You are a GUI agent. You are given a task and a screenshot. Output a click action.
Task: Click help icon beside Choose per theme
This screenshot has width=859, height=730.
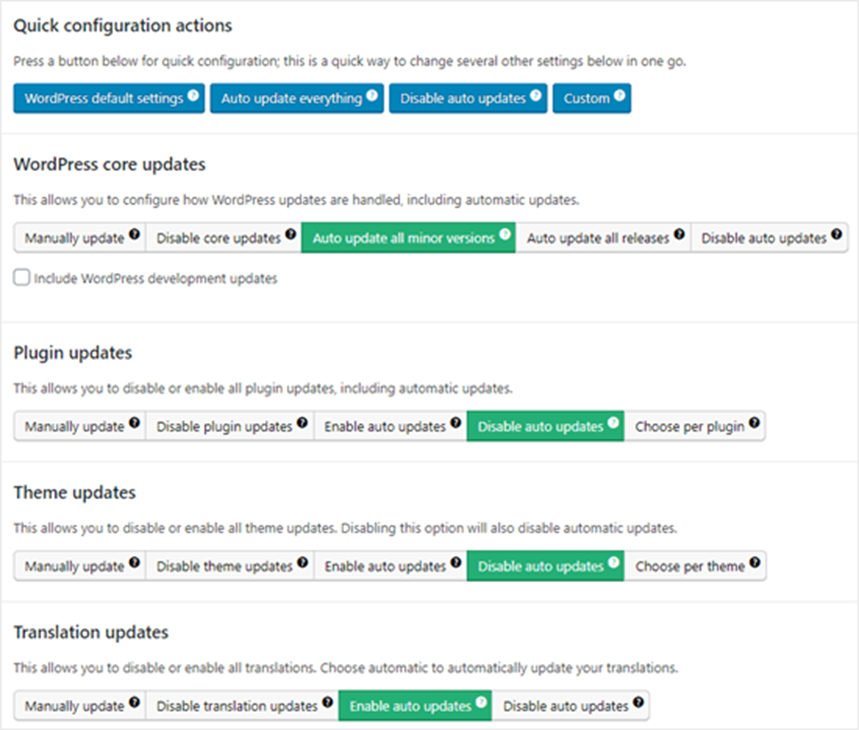(755, 562)
